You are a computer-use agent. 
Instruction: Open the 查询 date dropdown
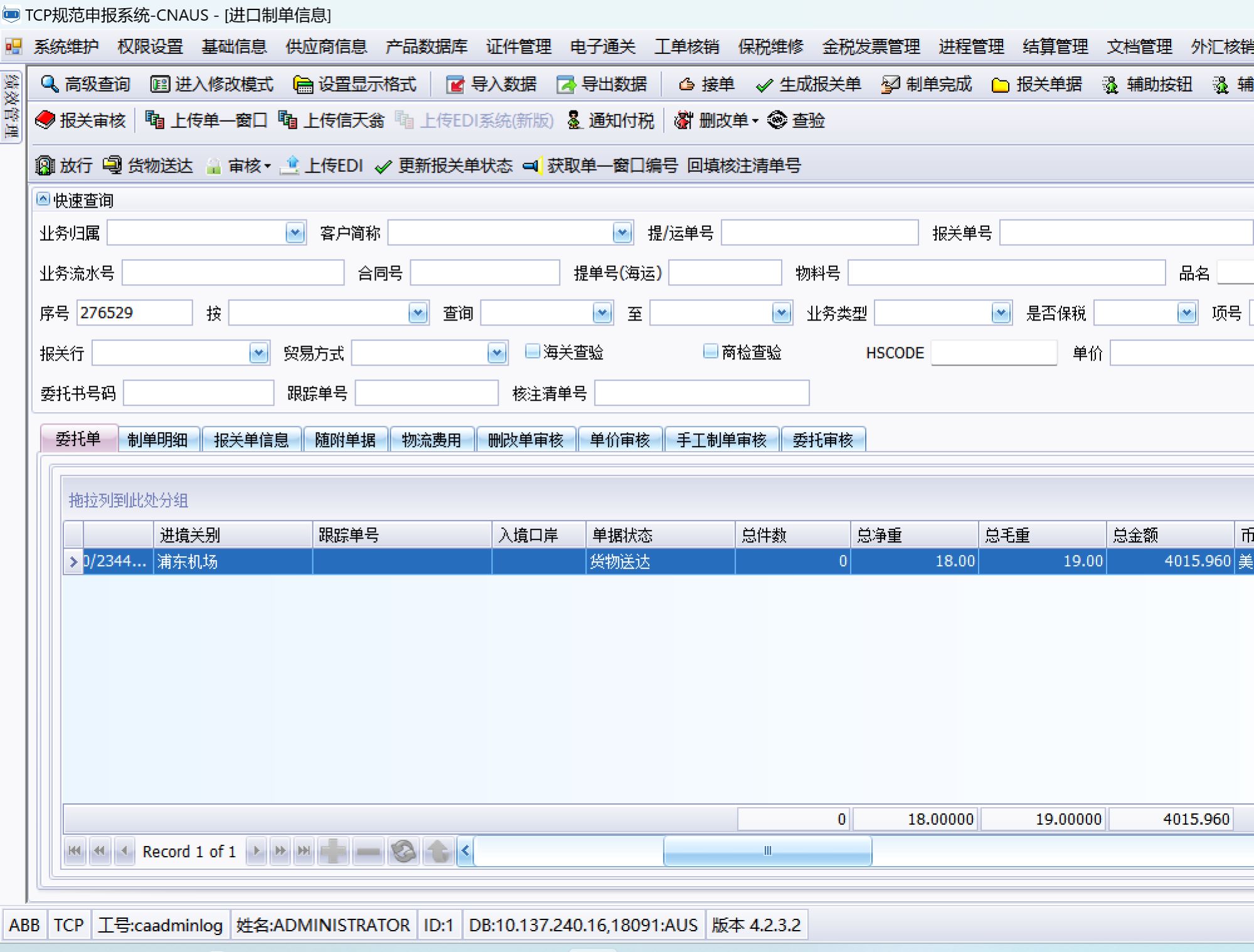point(602,312)
